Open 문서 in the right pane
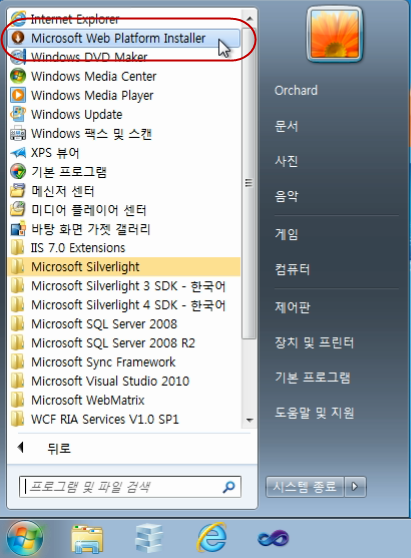Viewport: 411px width, 558px height. click(286, 126)
